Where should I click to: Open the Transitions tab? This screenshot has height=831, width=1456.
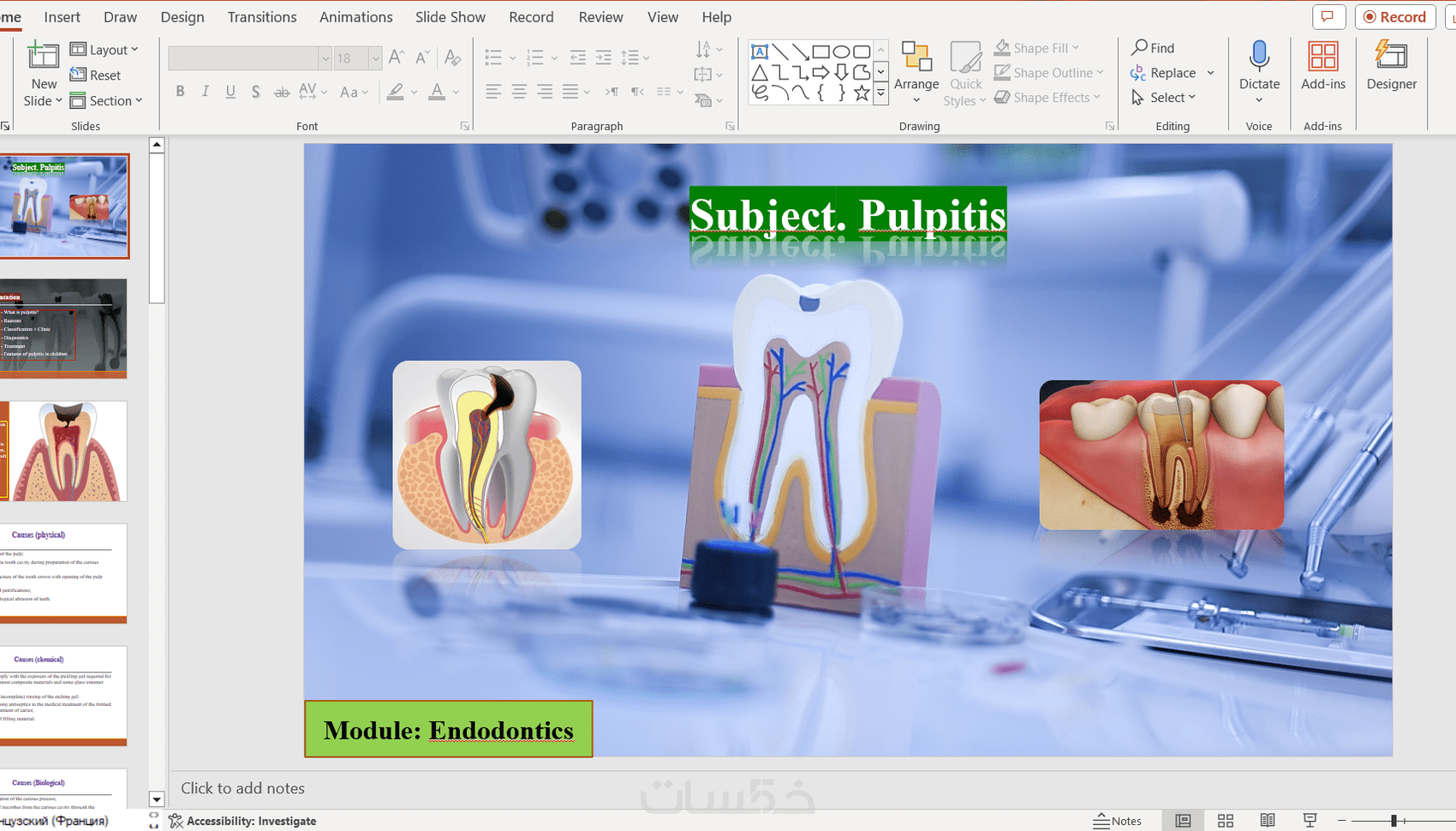click(262, 17)
